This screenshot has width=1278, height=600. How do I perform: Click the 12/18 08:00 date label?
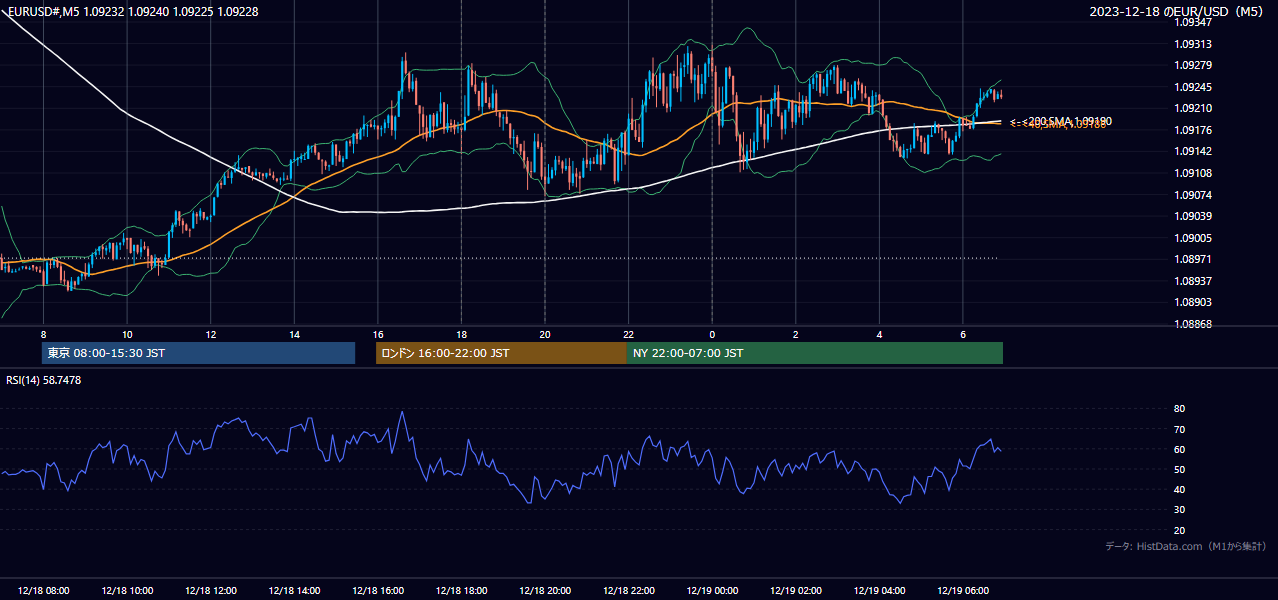[x=43, y=591]
